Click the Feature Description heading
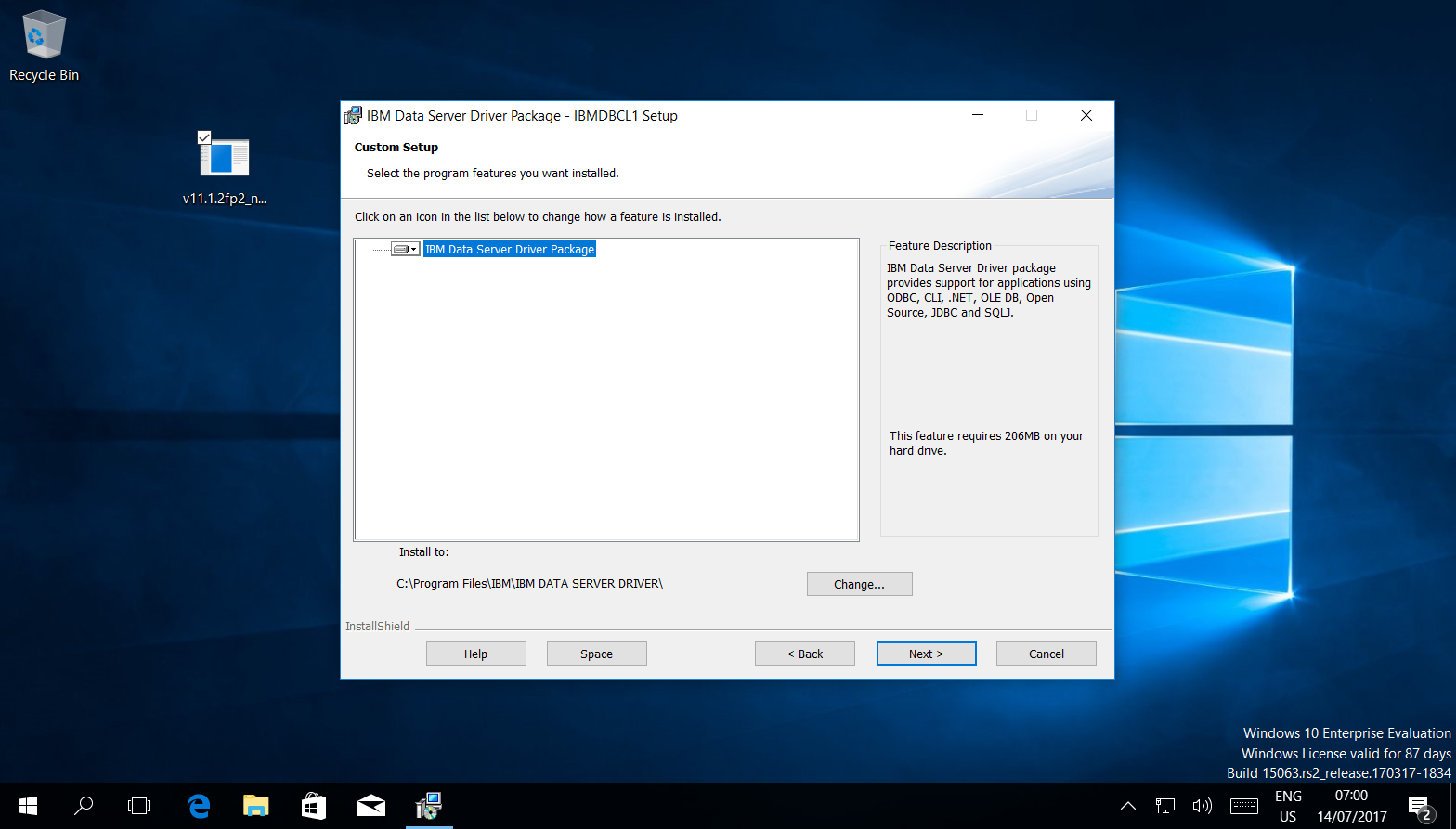Screen dimensions: 1456x829 point(940,246)
